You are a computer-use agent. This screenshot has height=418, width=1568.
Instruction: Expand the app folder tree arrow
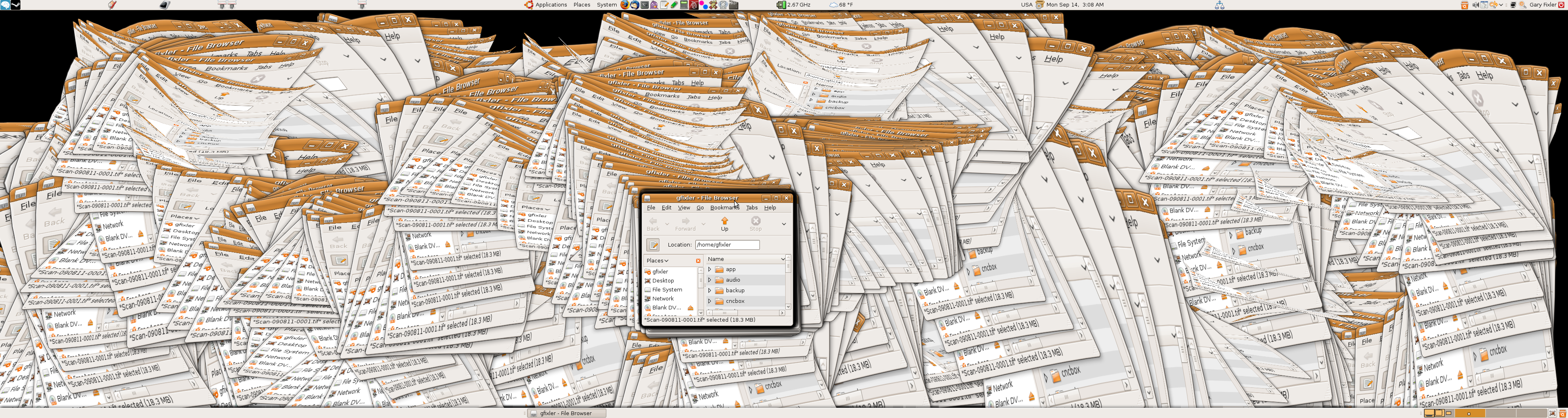(709, 269)
